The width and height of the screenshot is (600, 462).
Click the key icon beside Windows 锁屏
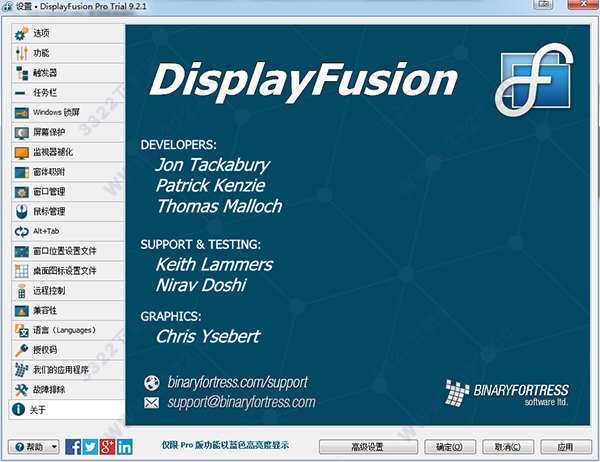click(21, 113)
